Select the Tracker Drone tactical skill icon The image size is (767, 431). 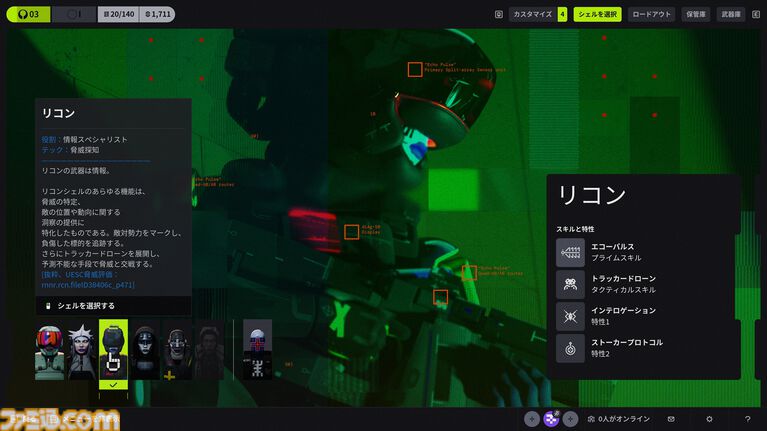[x=570, y=285]
